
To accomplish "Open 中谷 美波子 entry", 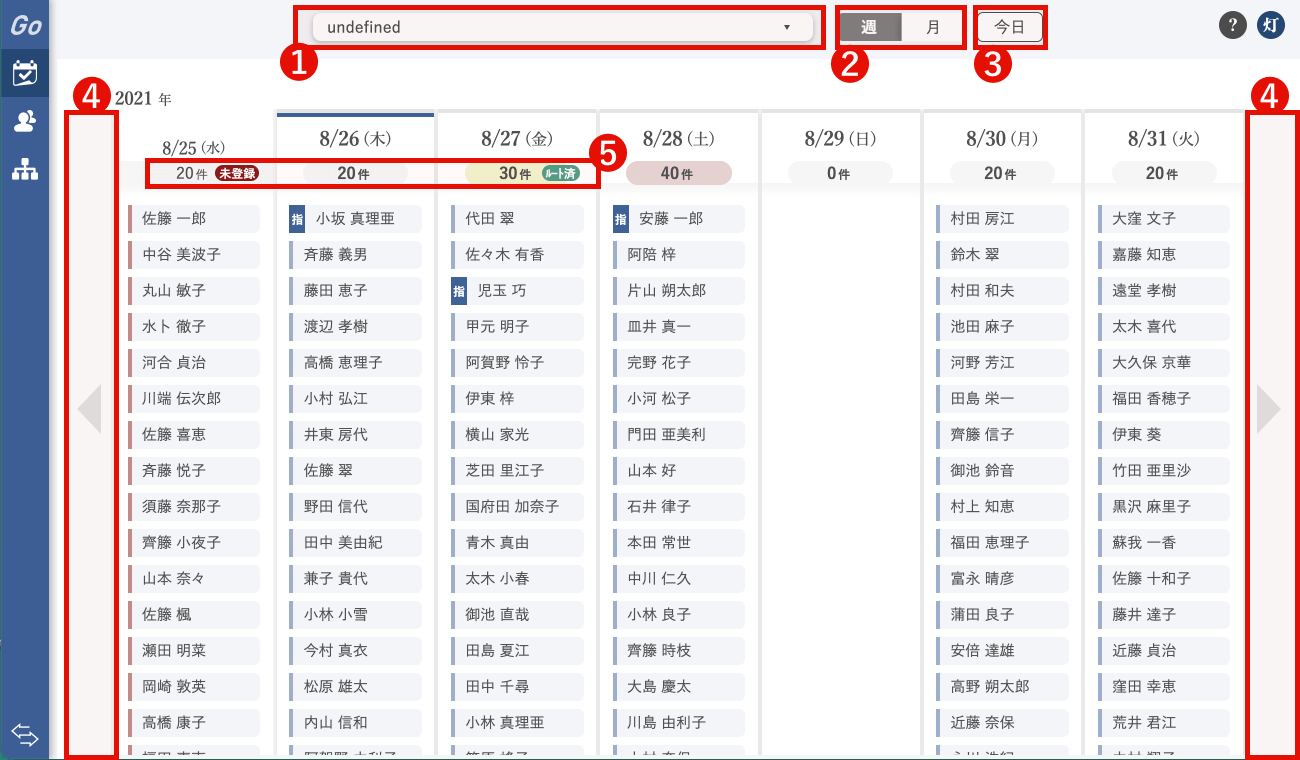I will pyautogui.click(x=194, y=255).
